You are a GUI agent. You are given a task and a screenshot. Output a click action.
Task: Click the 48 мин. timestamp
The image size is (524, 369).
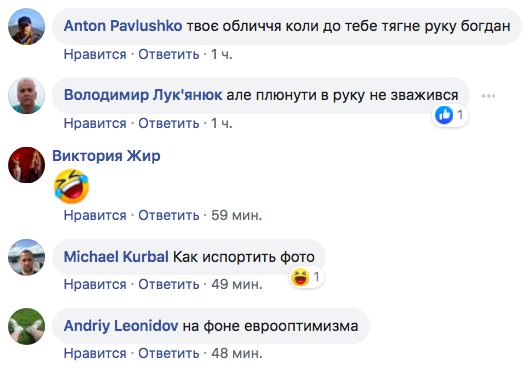[x=237, y=353]
